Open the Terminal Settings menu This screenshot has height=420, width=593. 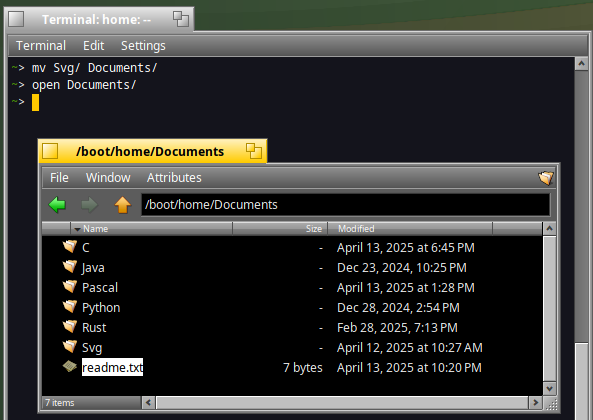click(x=143, y=46)
